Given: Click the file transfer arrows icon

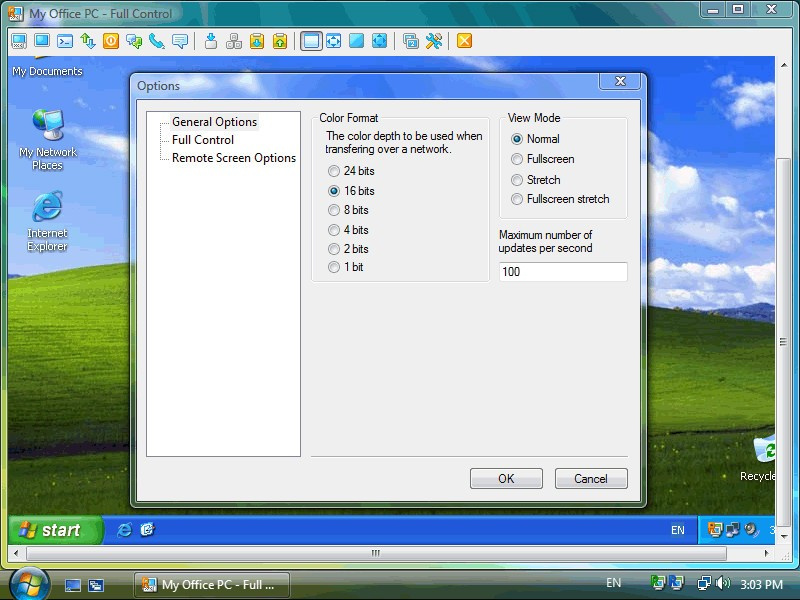Looking at the screenshot, I should [x=88, y=41].
